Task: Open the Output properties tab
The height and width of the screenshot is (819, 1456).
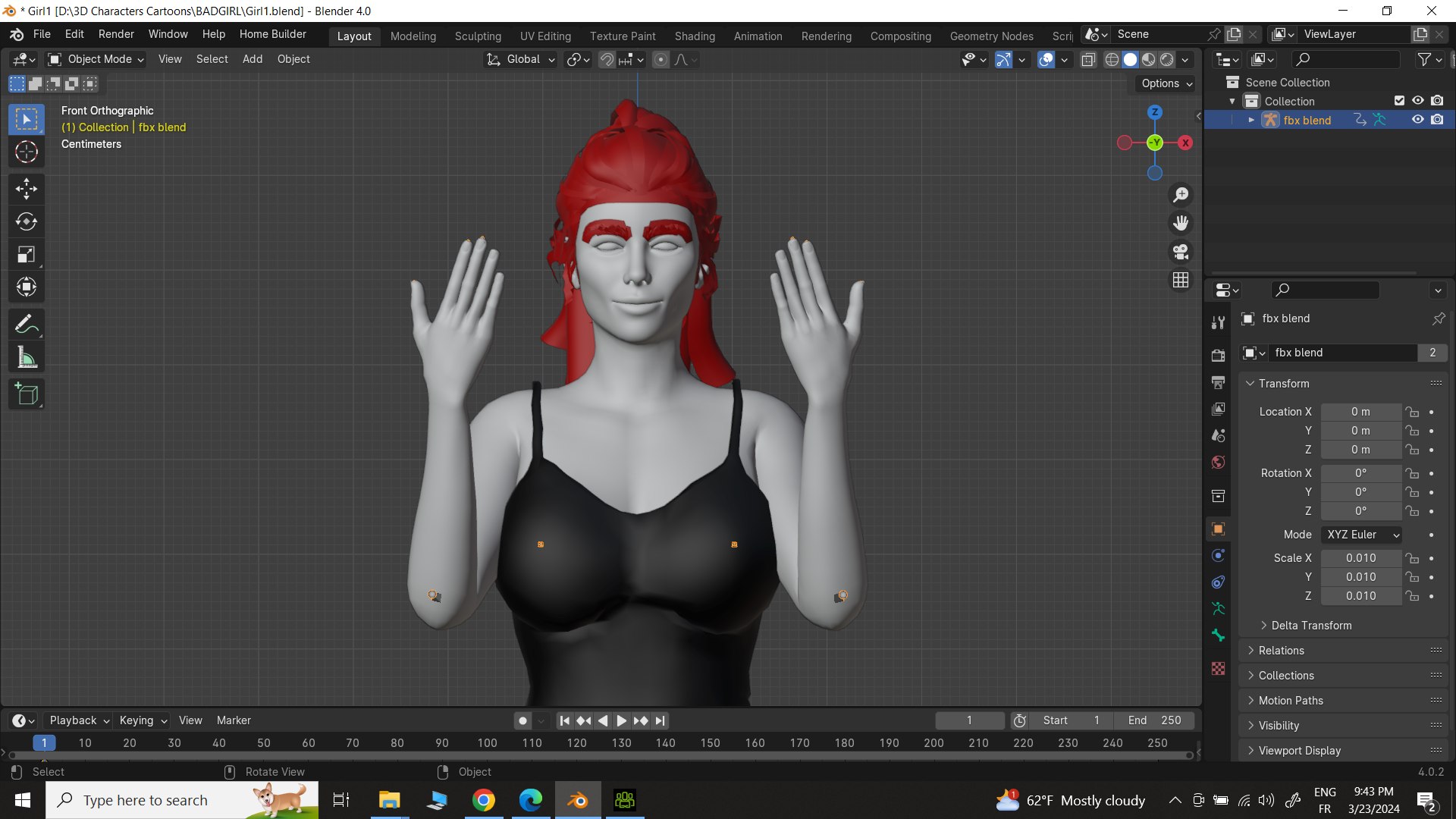Action: coord(1218,382)
